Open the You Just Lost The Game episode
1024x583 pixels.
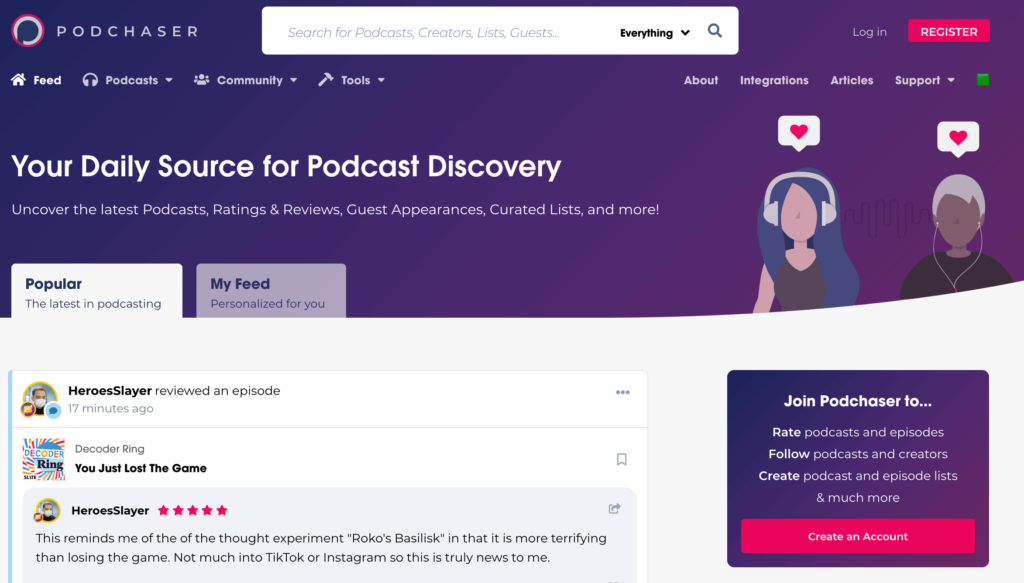(140, 468)
